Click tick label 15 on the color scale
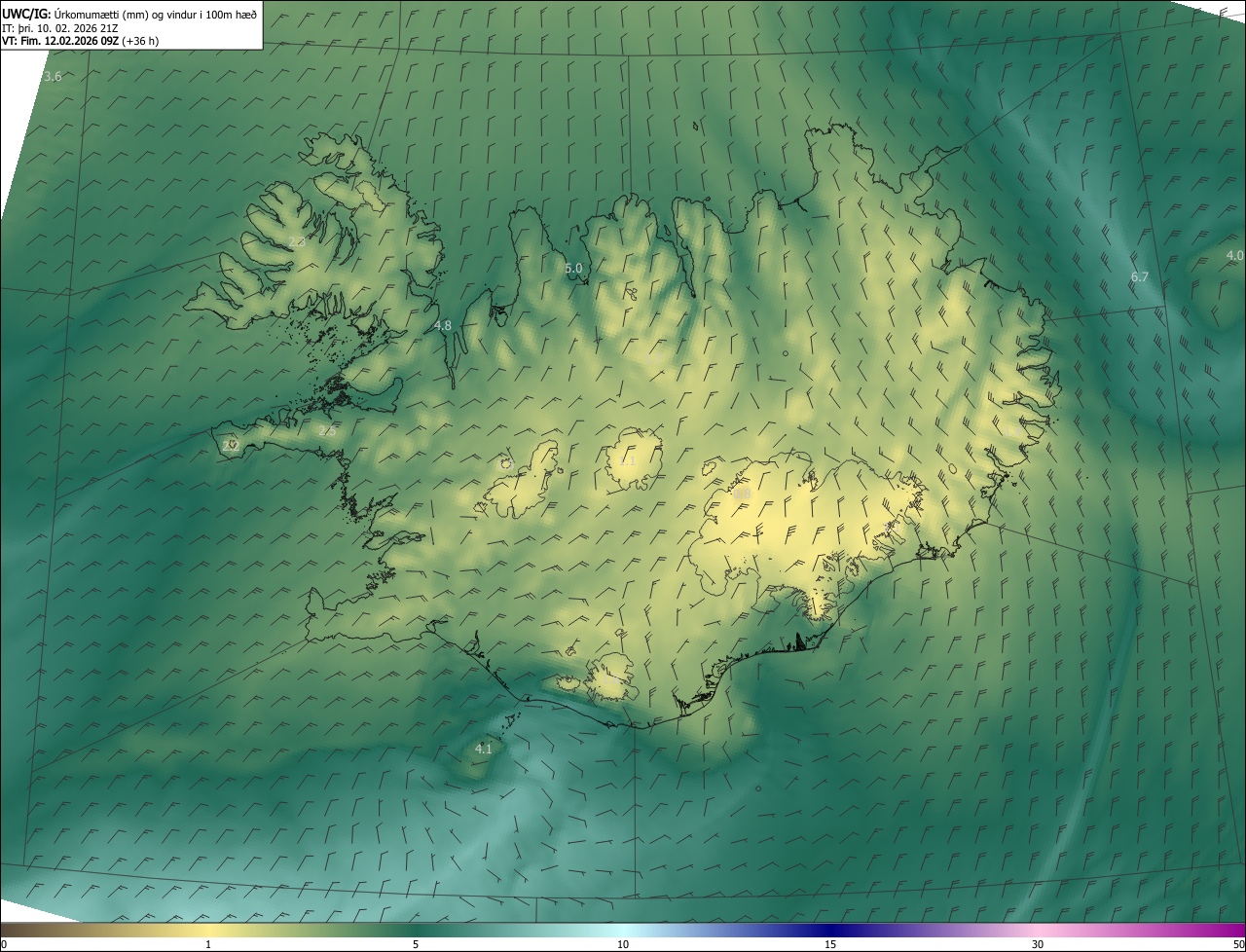Image resolution: width=1246 pixels, height=952 pixels. pos(830,944)
